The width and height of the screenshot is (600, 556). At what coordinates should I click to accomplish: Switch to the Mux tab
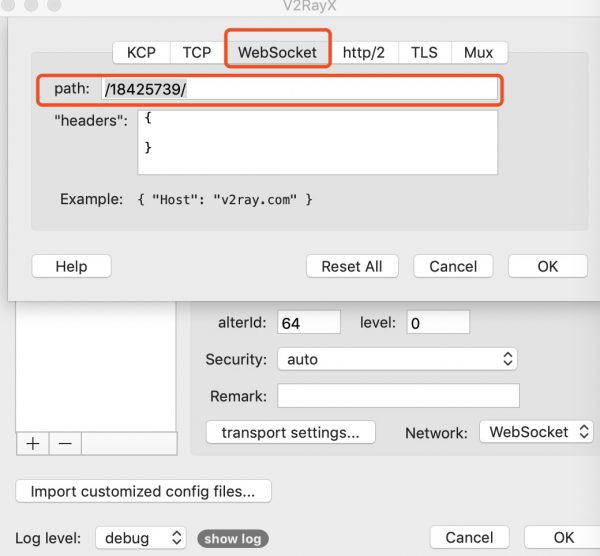[x=479, y=52]
